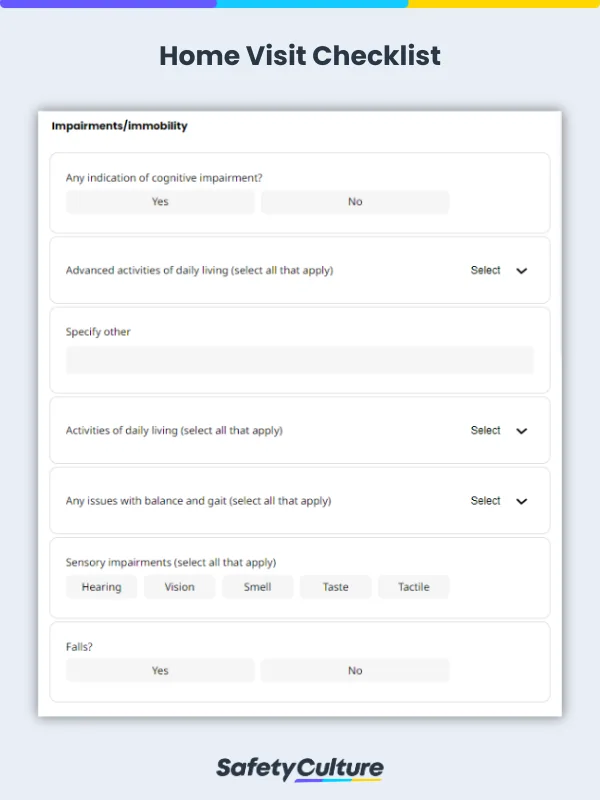Click the Impairments/immobility section header
This screenshot has width=600, height=800.
[119, 127]
